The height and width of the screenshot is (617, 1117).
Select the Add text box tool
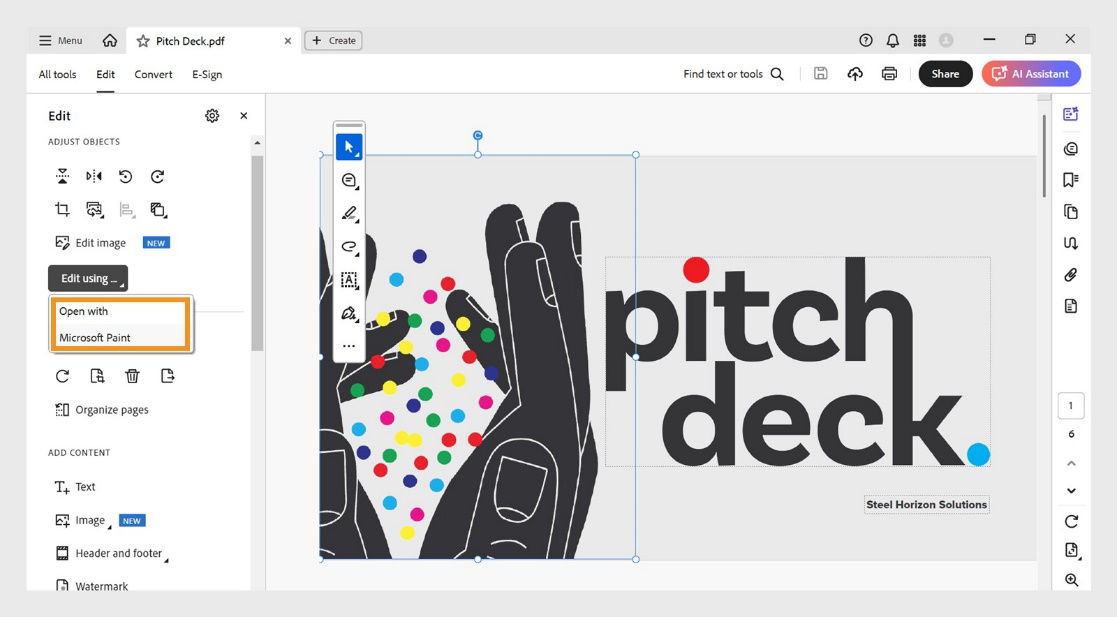tap(349, 280)
